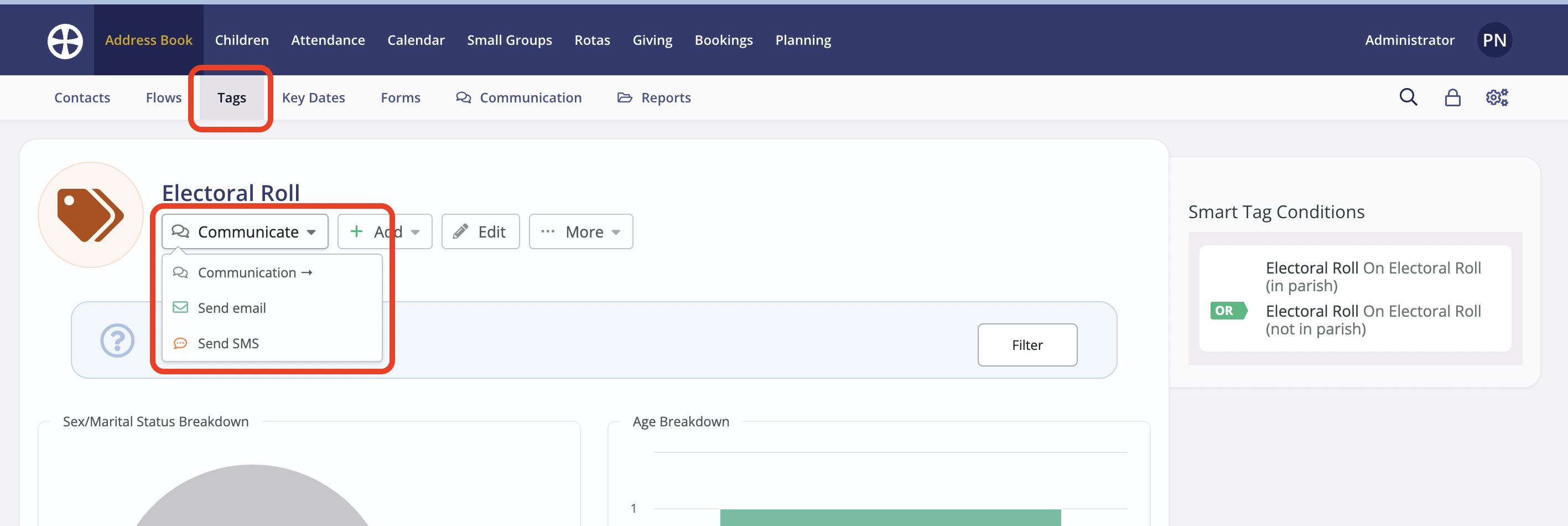Click the Age Breakdown label
This screenshot has height=526, width=1568.
click(x=681, y=421)
